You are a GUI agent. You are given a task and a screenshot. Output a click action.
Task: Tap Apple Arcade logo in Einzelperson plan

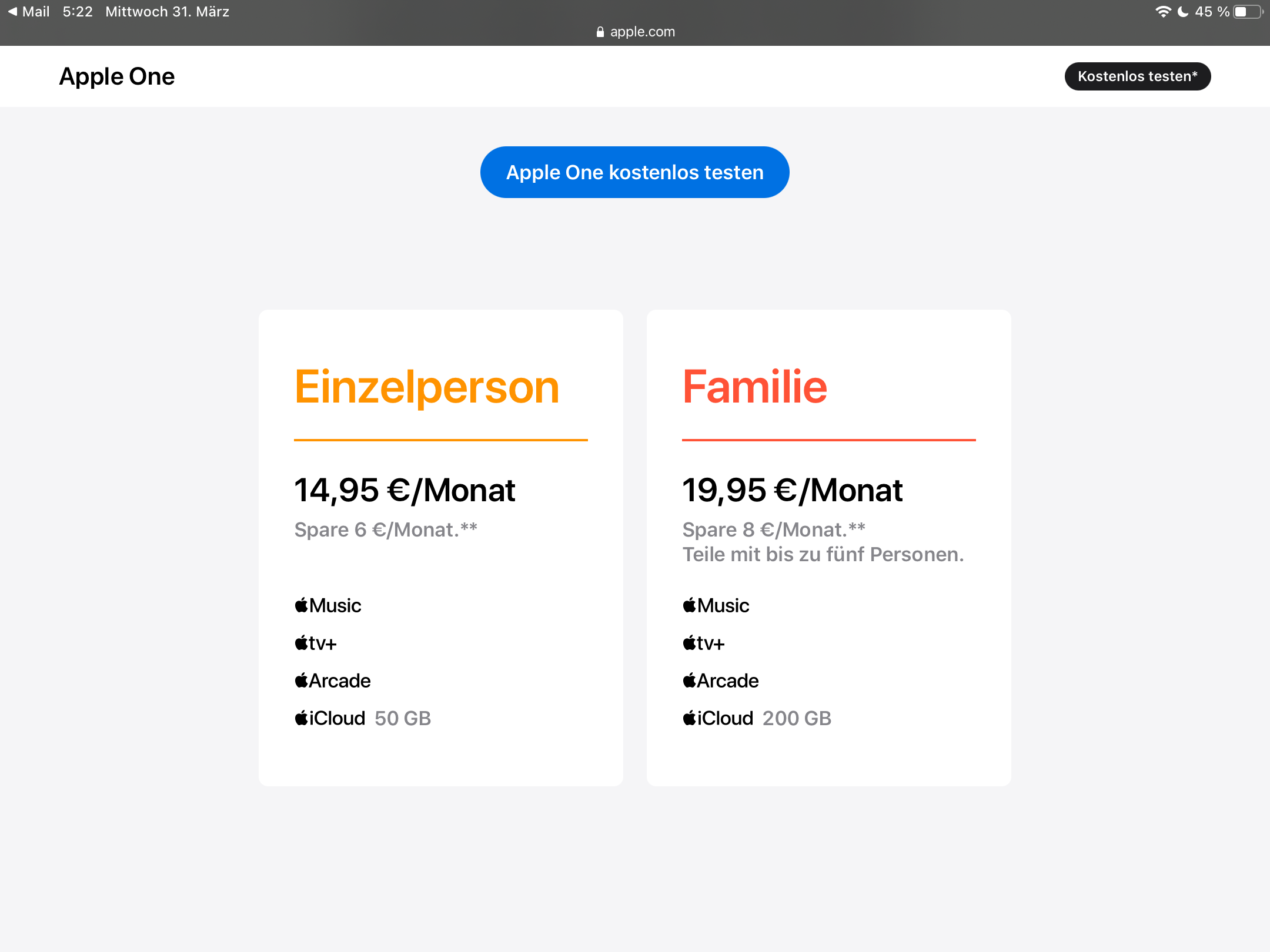pyautogui.click(x=333, y=681)
